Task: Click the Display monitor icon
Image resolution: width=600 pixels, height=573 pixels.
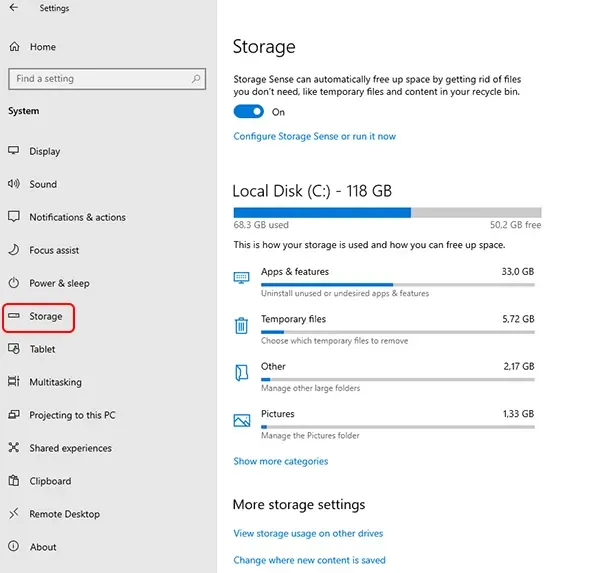Action: point(14,151)
